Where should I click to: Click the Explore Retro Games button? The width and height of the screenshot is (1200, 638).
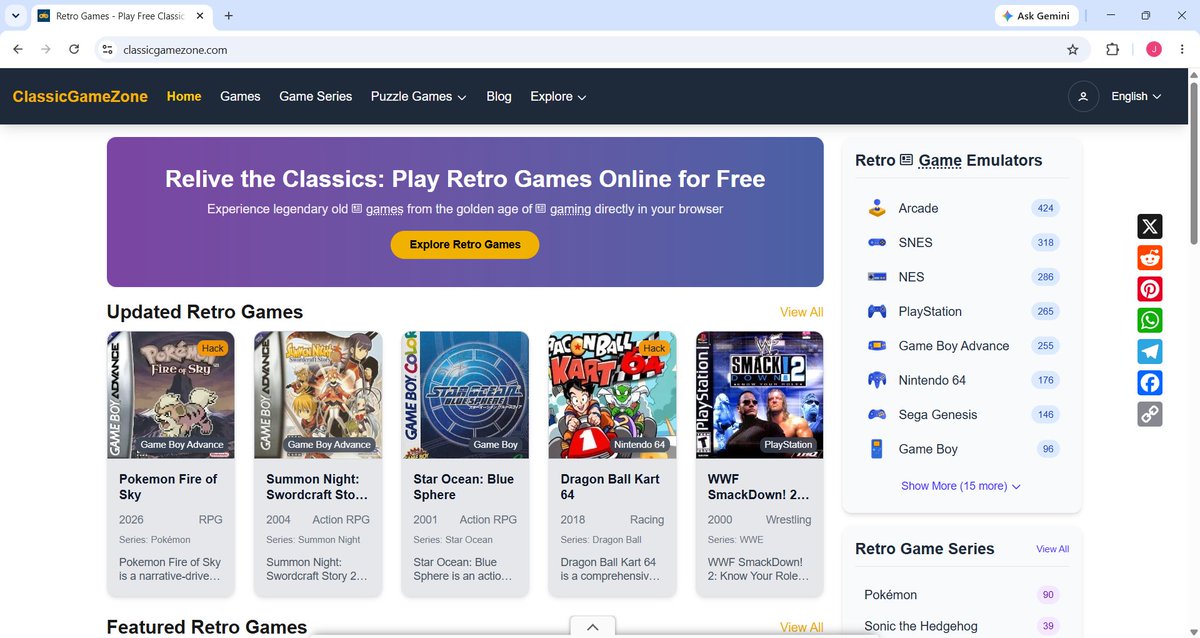click(x=465, y=244)
